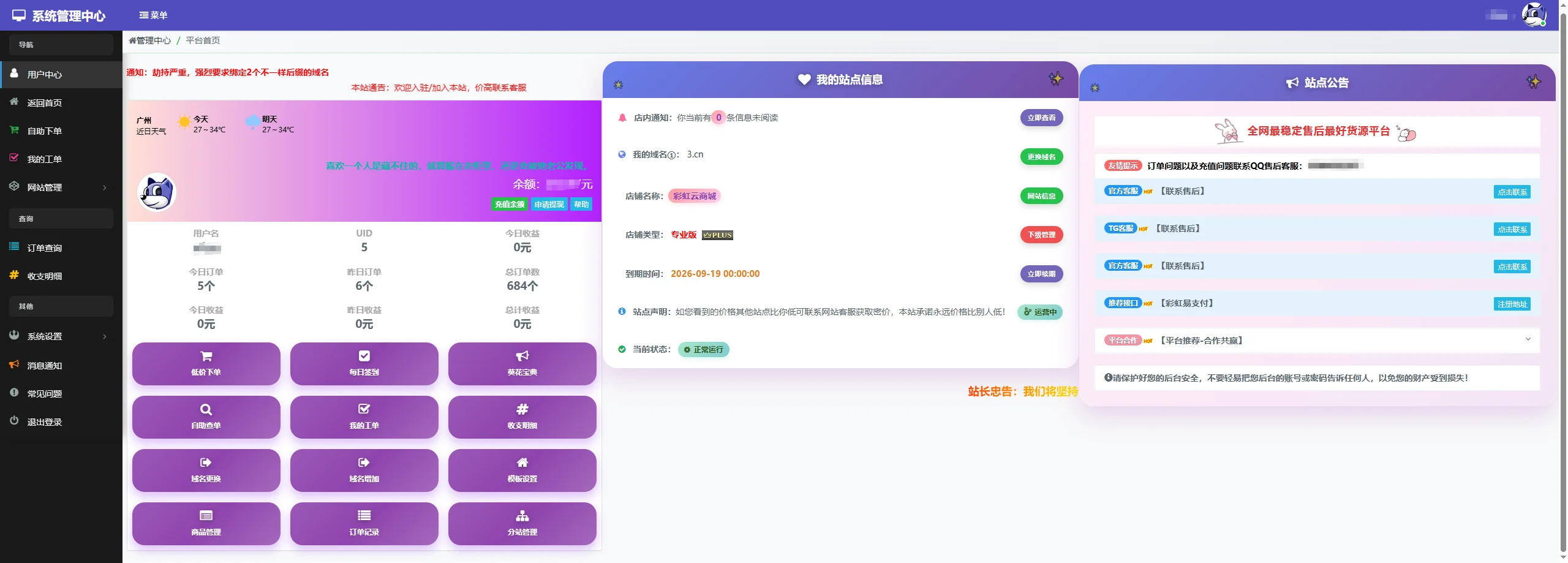
Task: Click the 每日签到 tile
Action: pos(364,364)
